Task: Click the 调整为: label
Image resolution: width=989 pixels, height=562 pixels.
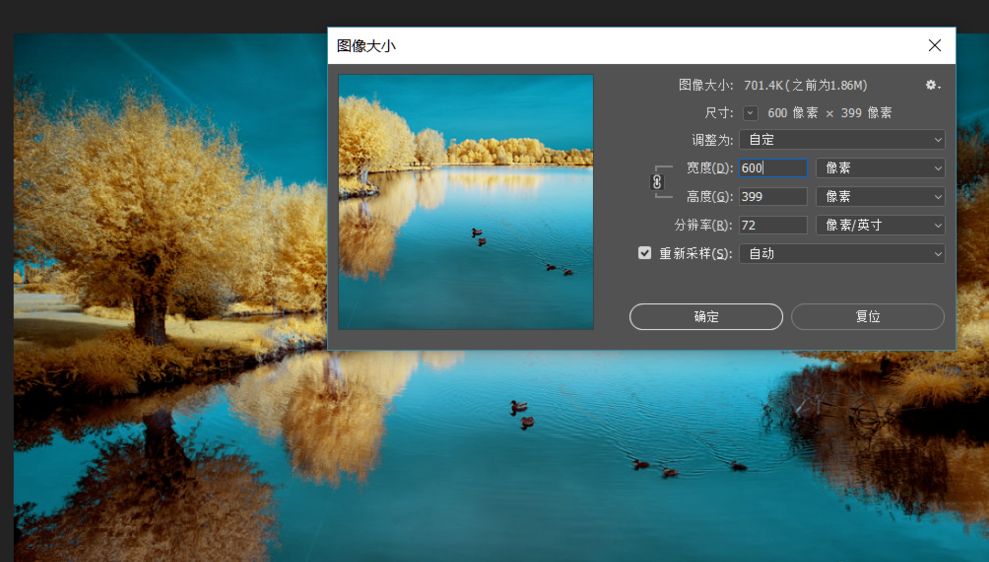Action: pyautogui.click(x=712, y=140)
